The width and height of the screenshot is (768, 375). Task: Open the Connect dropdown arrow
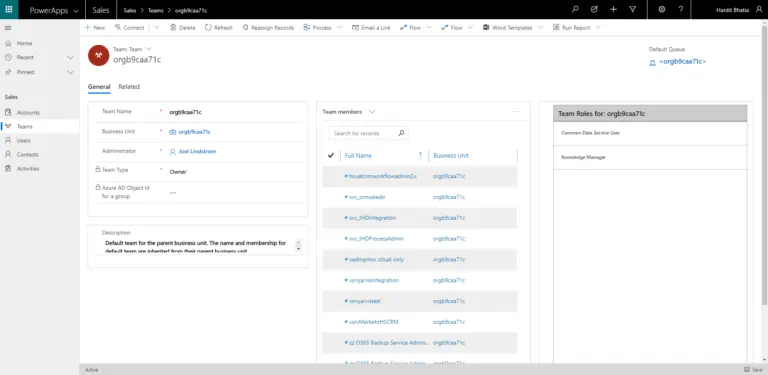click(x=157, y=28)
